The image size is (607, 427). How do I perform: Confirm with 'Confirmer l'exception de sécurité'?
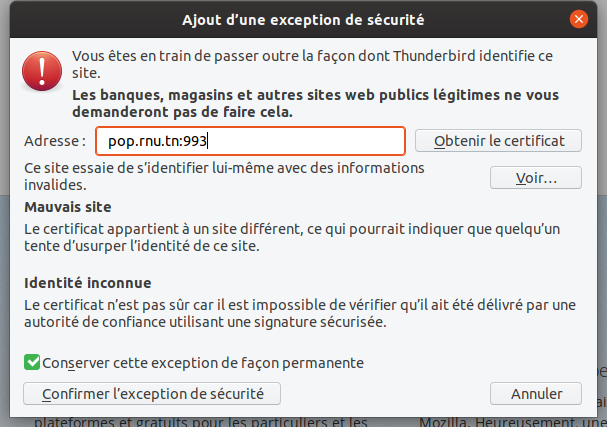pos(152,394)
